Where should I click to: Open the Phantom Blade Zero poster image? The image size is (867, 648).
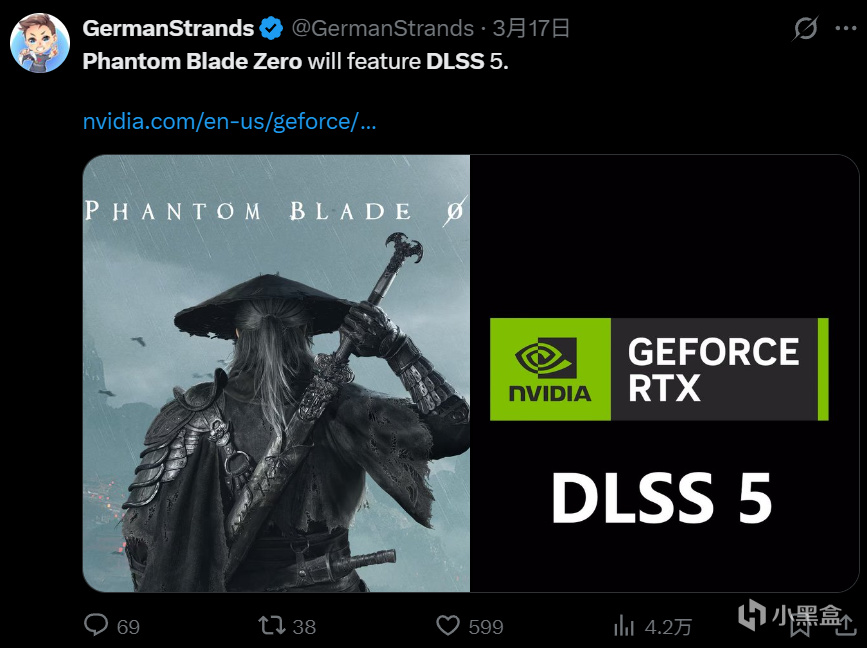coord(276,373)
